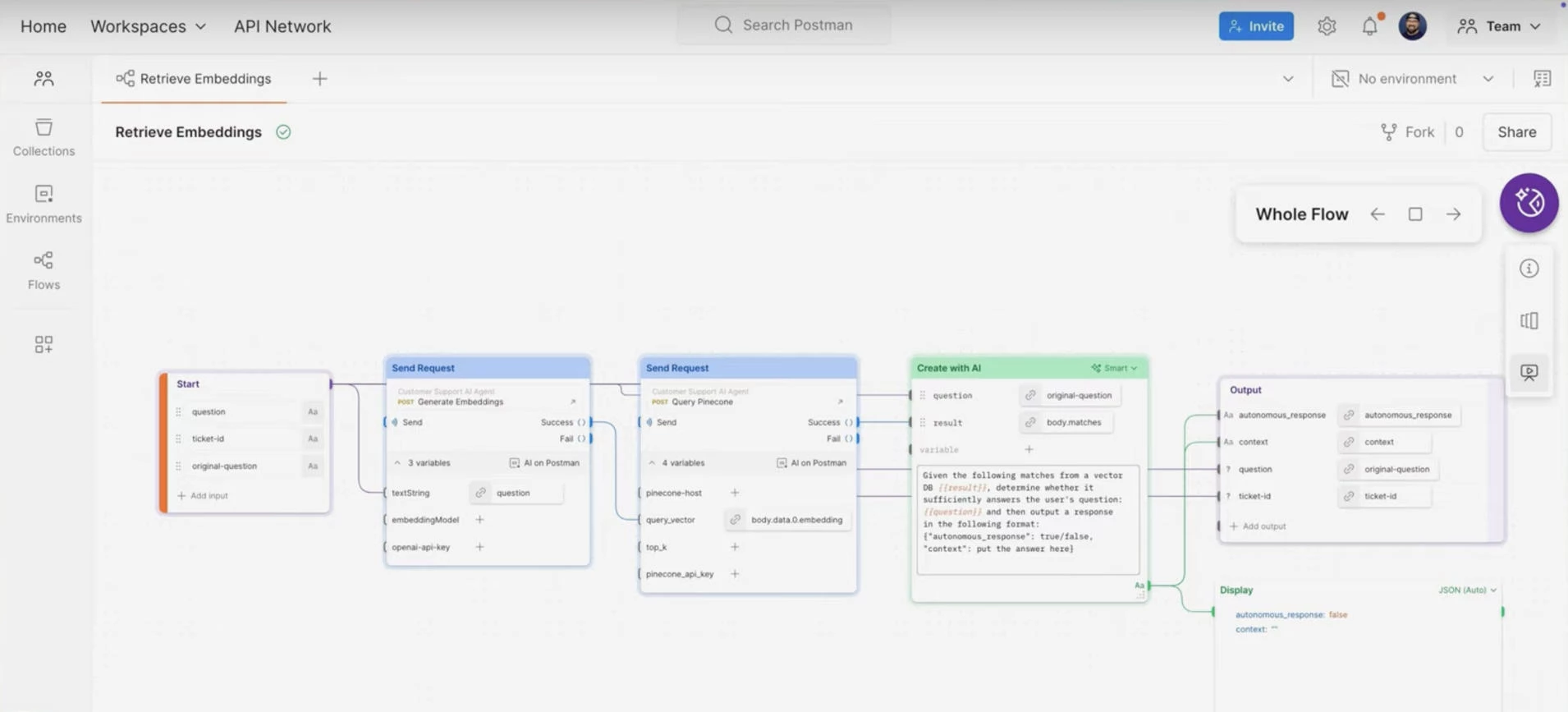Open the configure sidebar apps icon

tap(44, 344)
